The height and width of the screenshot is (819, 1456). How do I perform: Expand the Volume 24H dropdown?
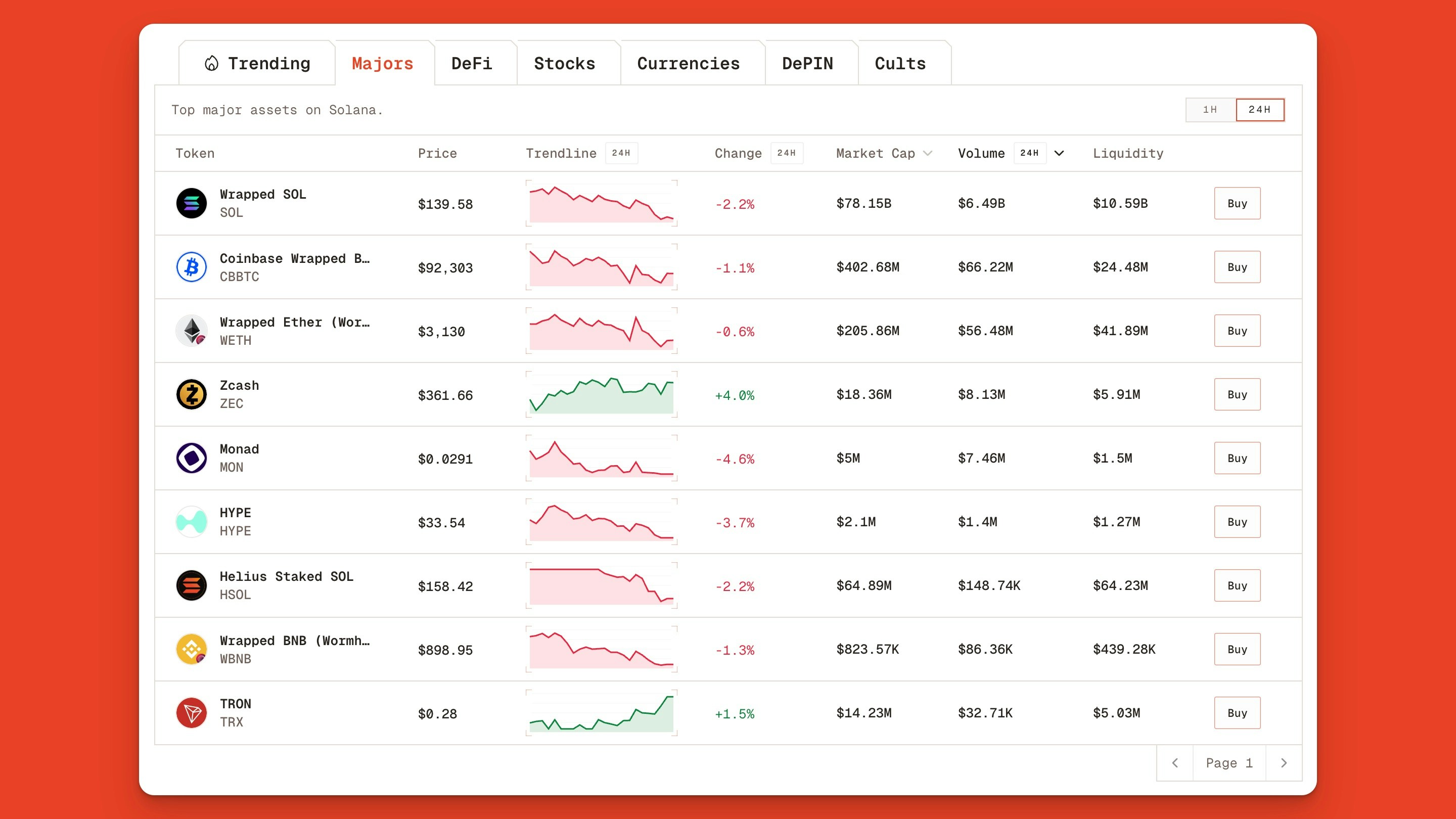[1059, 153]
